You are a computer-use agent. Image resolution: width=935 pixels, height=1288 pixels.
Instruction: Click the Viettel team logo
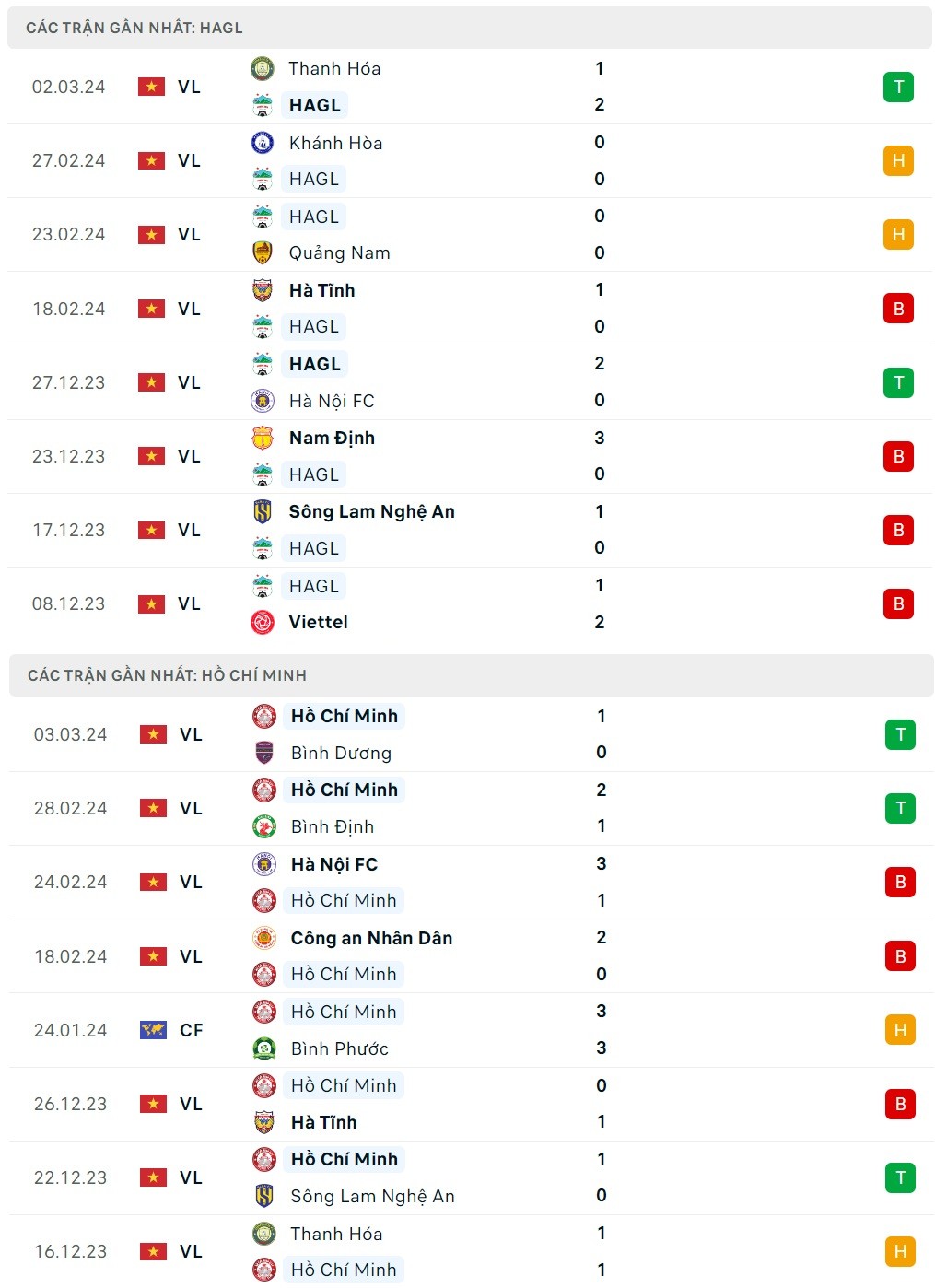coord(263,622)
